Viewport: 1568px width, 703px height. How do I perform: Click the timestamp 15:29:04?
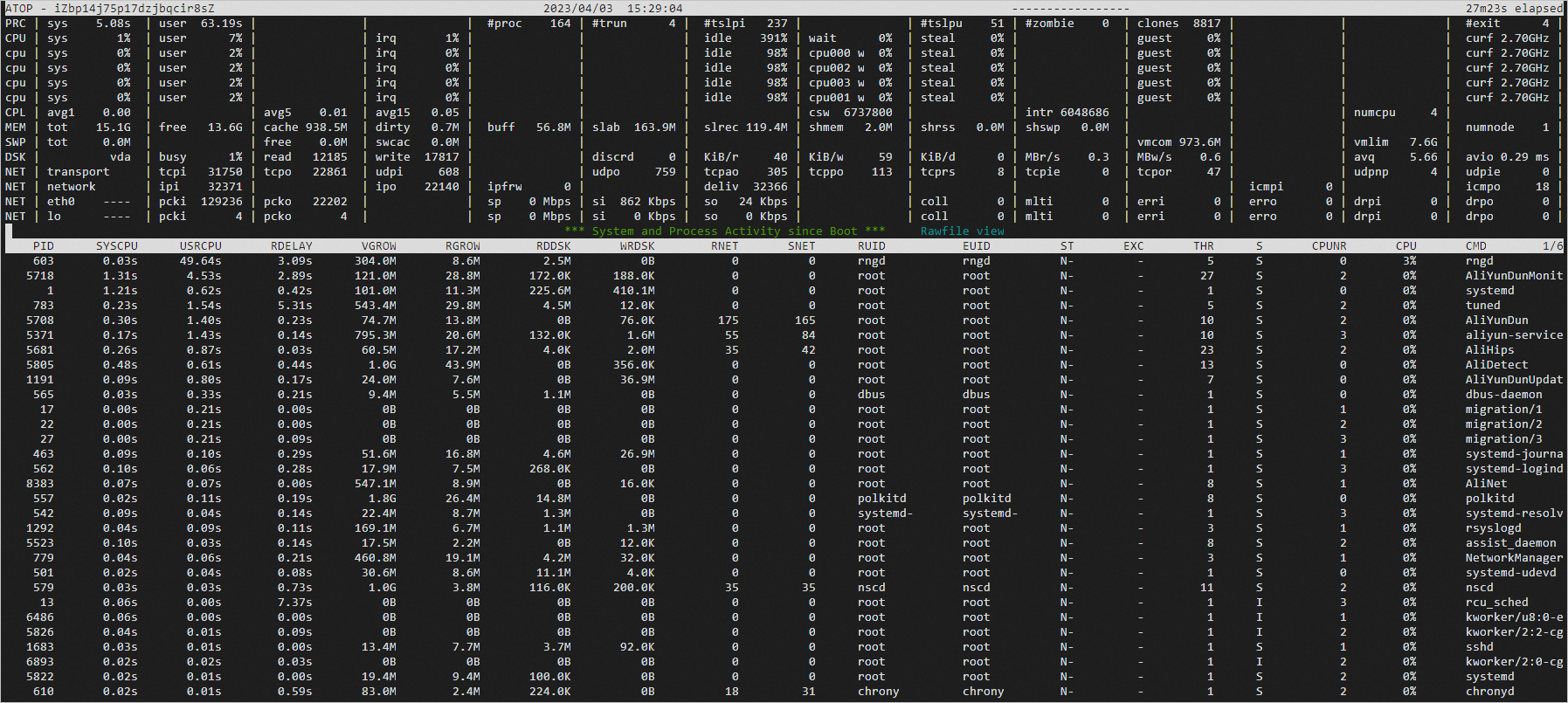(x=654, y=8)
